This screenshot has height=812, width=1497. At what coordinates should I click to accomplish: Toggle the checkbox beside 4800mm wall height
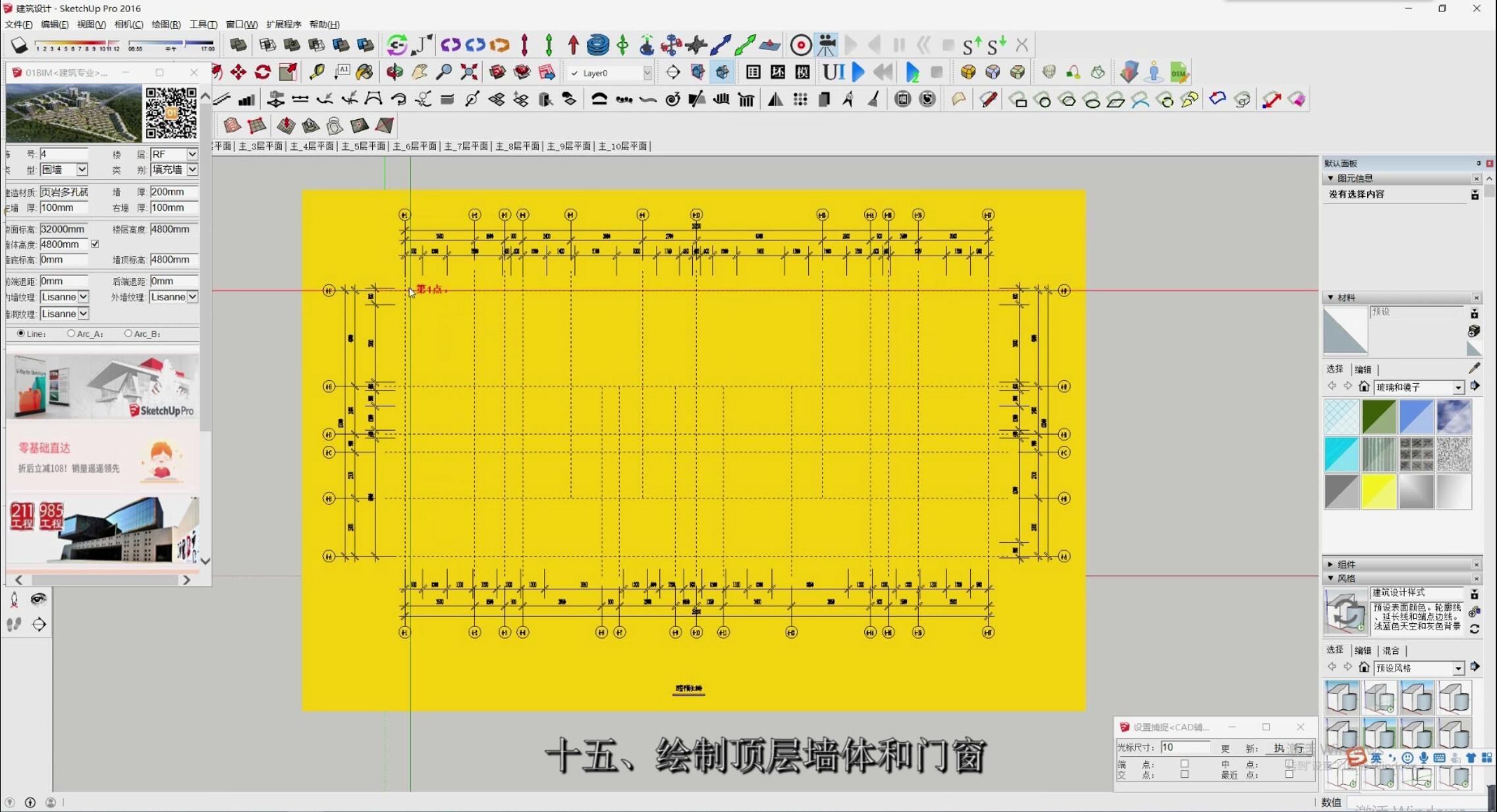95,244
